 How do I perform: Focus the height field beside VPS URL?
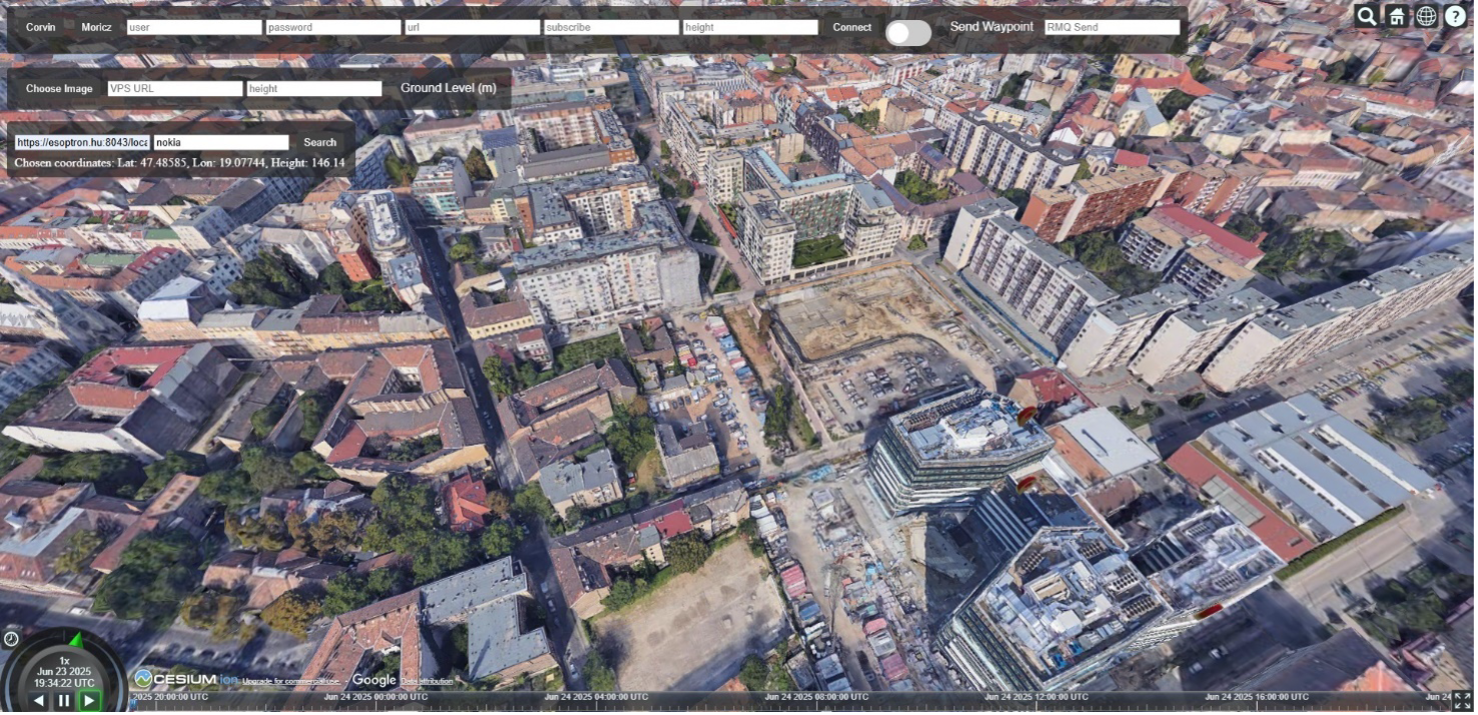tap(314, 88)
